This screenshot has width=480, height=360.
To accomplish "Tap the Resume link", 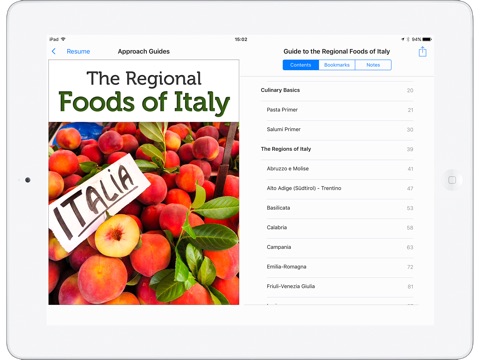I will [x=78, y=51].
